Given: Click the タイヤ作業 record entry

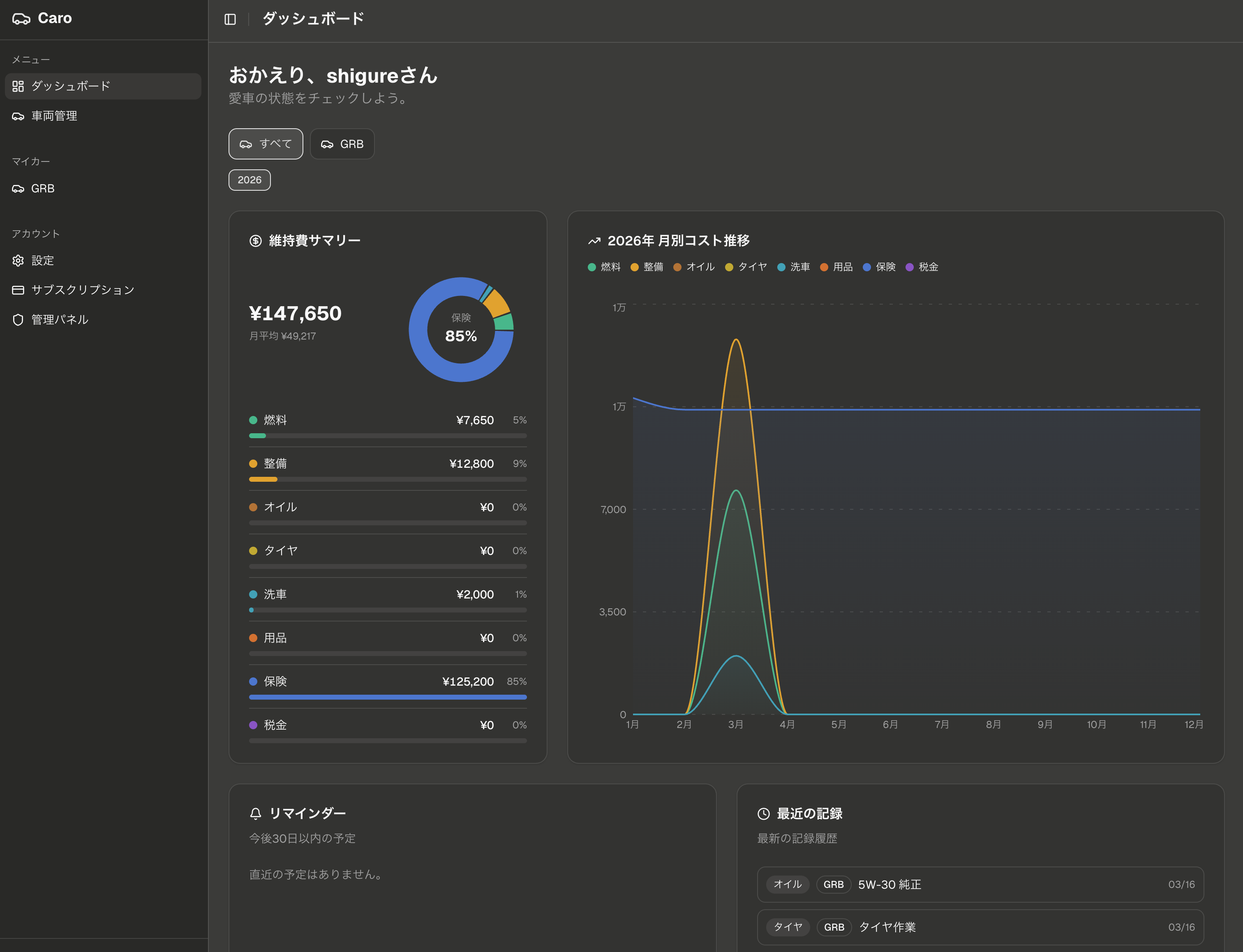Looking at the screenshot, I should point(980,928).
